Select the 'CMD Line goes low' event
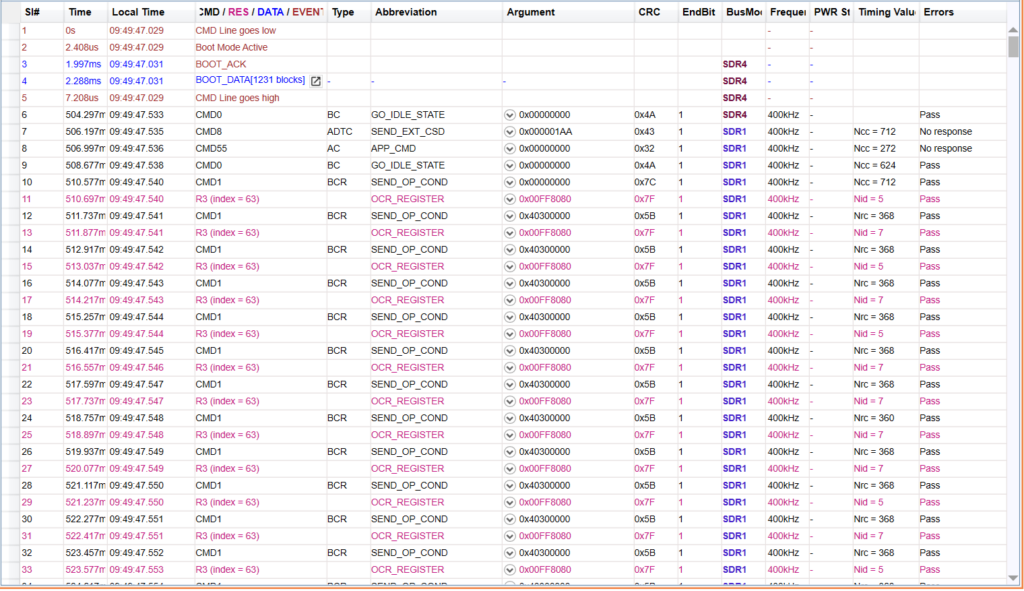The height and width of the screenshot is (591, 1024). (x=235, y=31)
